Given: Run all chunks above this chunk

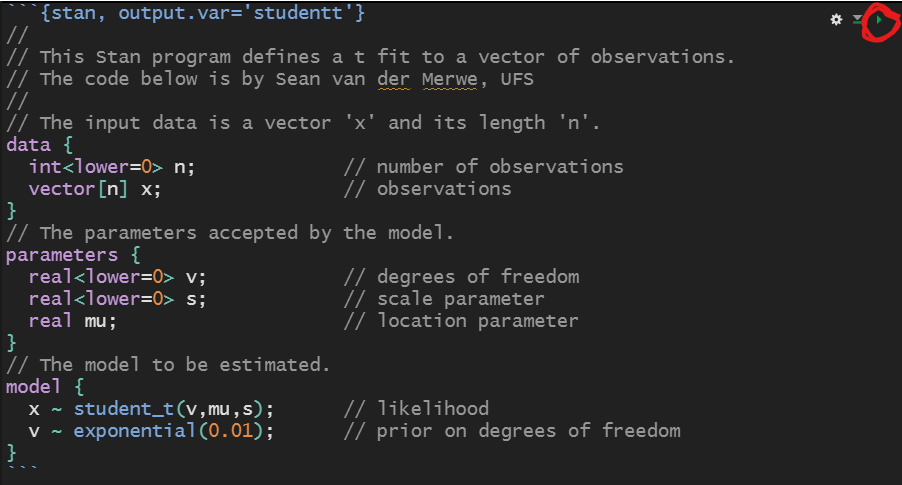Looking at the screenshot, I should [858, 20].
